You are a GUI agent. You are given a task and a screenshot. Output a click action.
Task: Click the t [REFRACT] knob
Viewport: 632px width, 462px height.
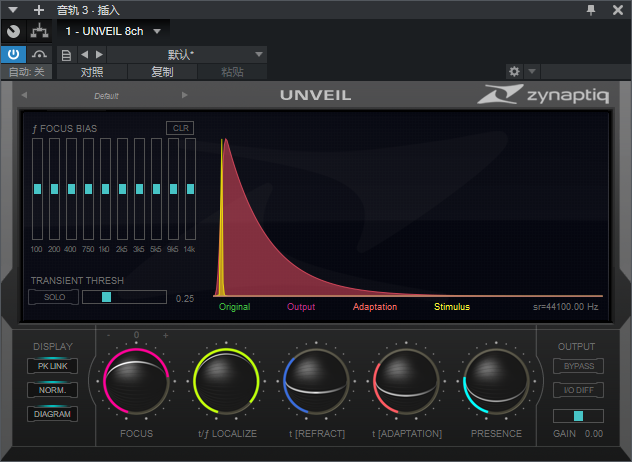[x=316, y=381]
